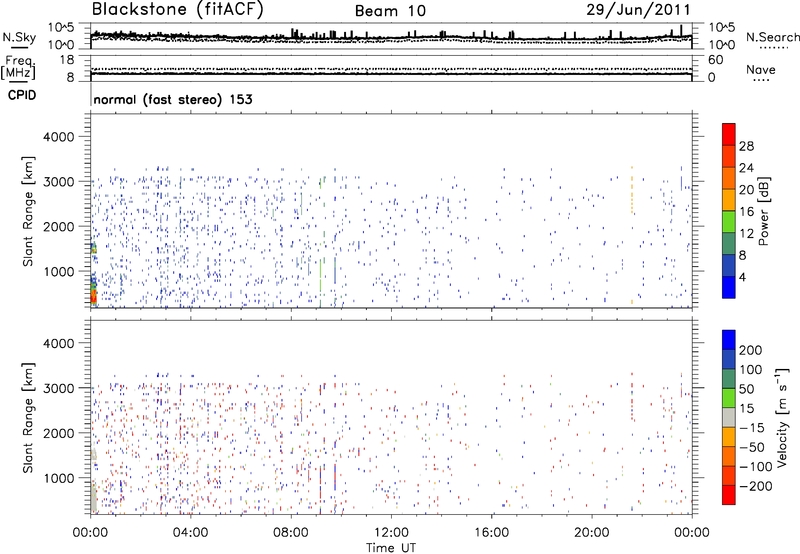Image resolution: width=800 pixels, height=554 pixels.
Task: Click the red bottom segment of the Velocity color bar
Action: tap(729, 495)
